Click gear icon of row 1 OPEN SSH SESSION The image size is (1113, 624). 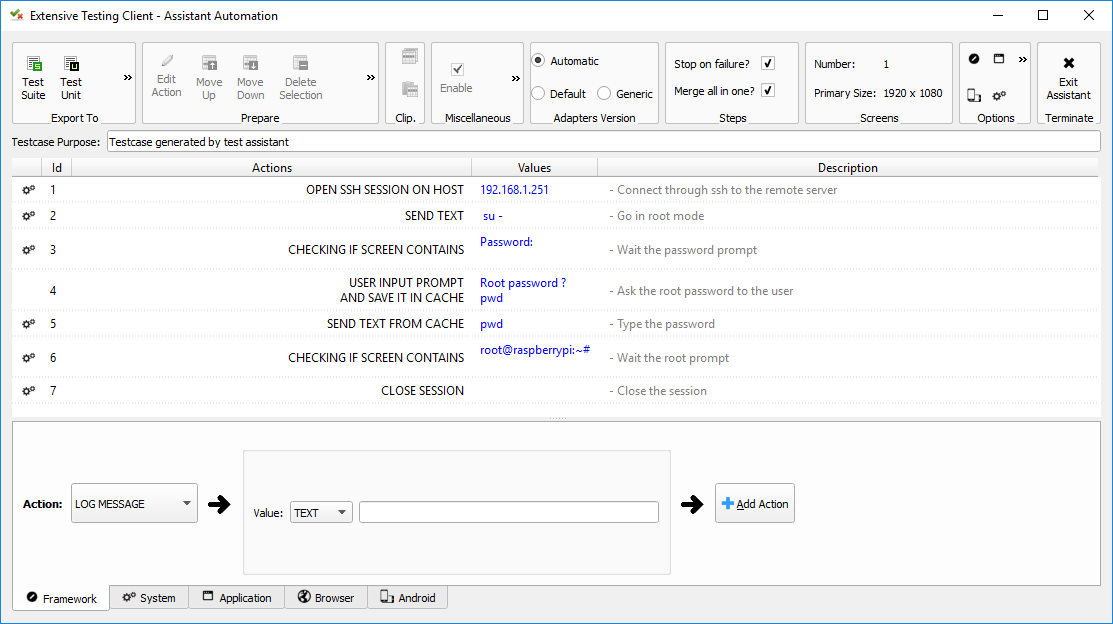[28, 190]
